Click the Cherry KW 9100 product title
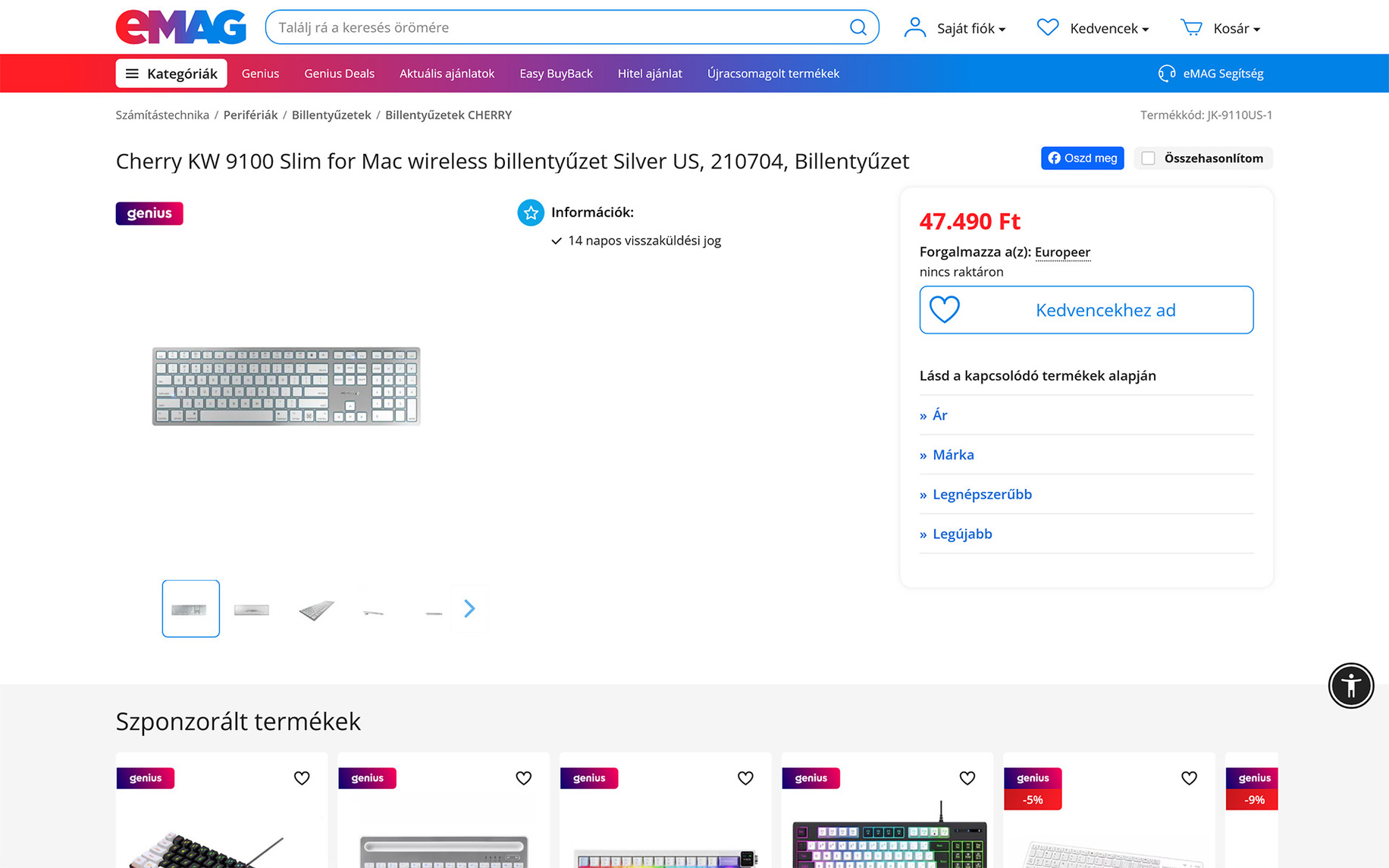The width and height of the screenshot is (1389, 868). (x=513, y=161)
